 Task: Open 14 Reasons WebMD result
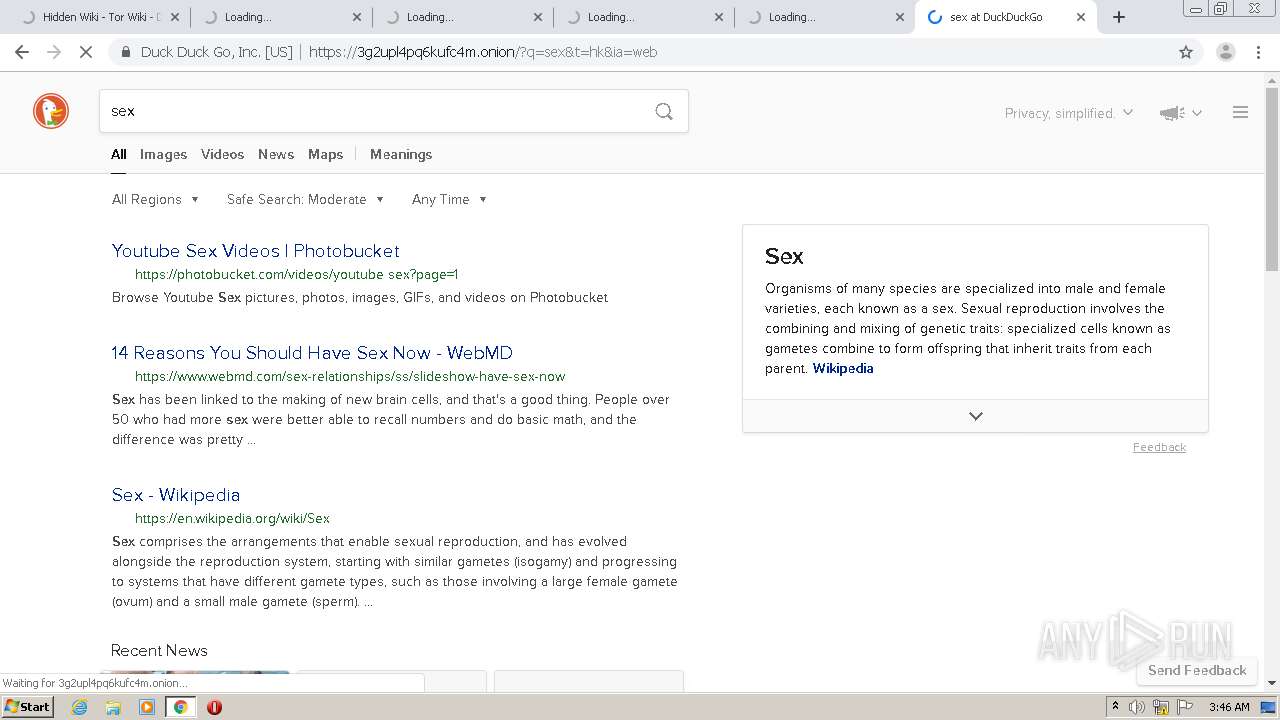312,353
